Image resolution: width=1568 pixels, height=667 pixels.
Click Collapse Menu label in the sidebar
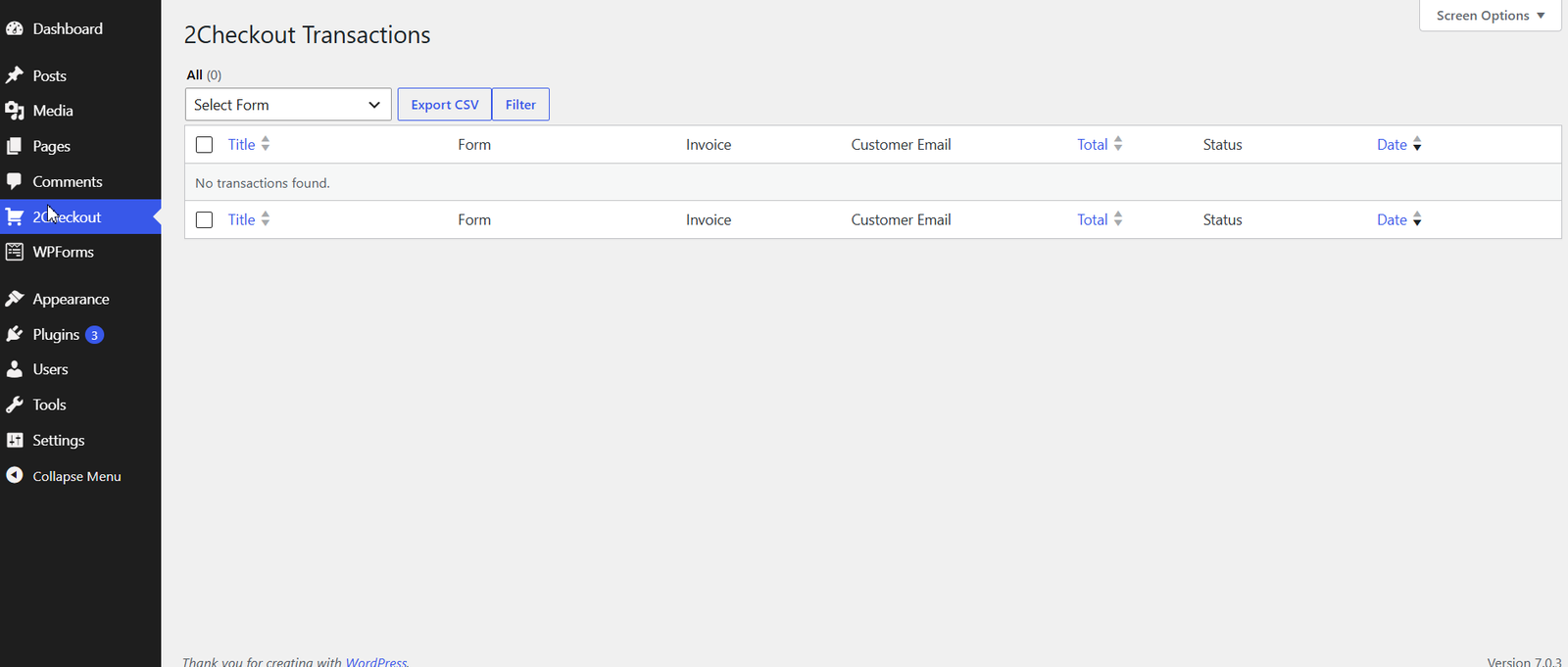coord(76,476)
